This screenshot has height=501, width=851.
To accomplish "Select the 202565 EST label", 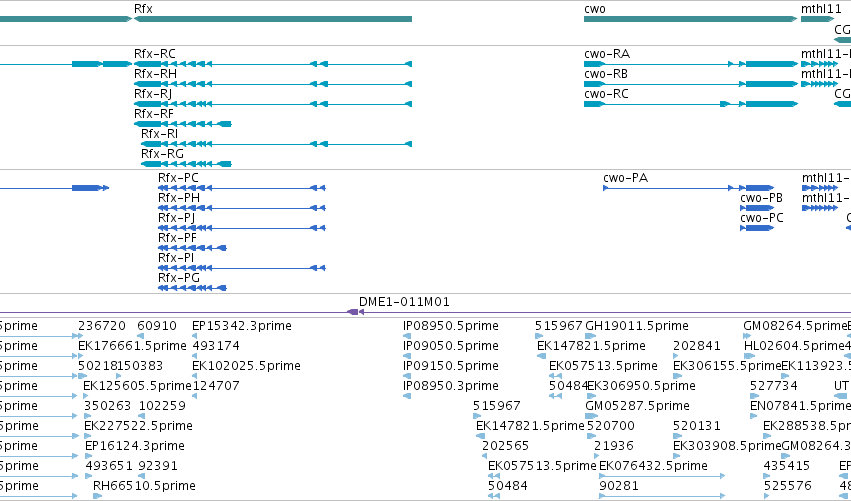I will click(505, 446).
